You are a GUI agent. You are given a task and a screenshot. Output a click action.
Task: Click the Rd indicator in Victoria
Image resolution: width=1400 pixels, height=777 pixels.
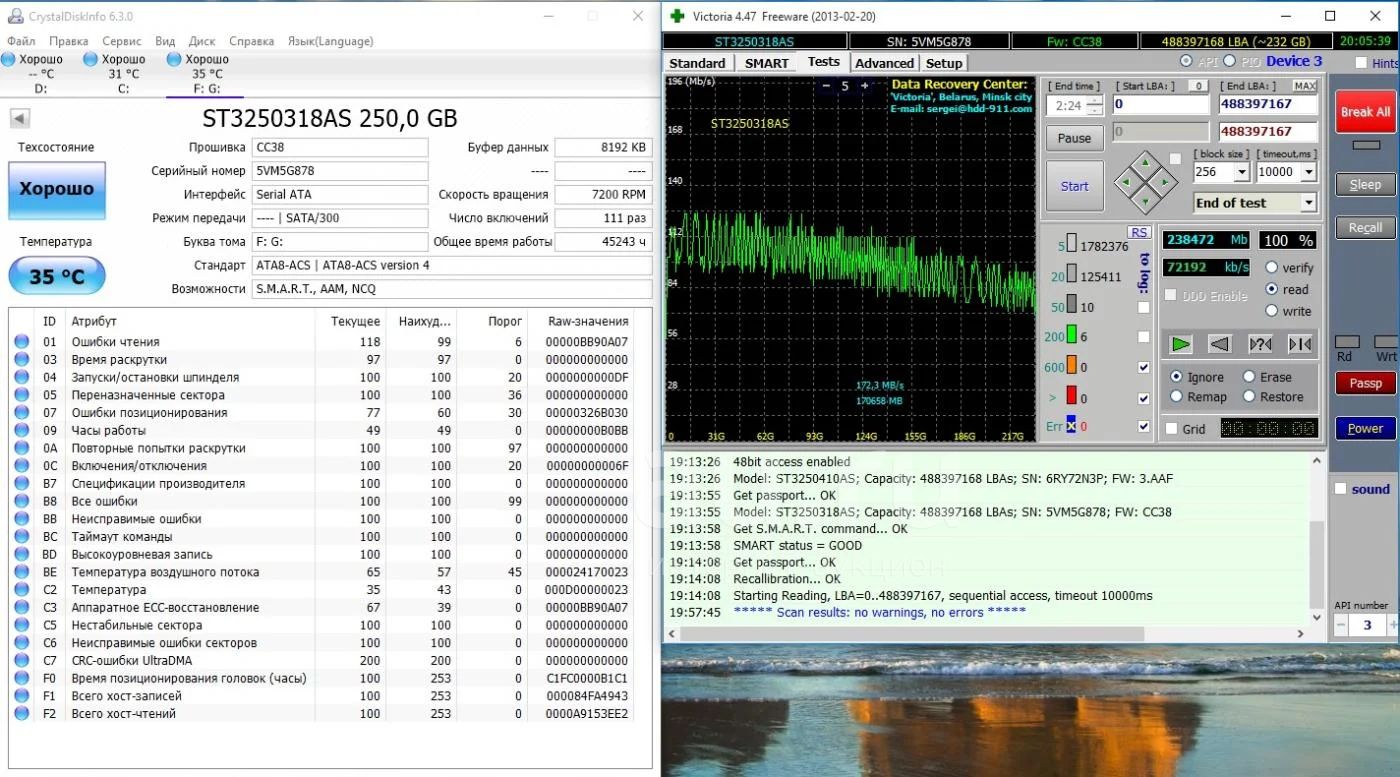[x=1346, y=342]
